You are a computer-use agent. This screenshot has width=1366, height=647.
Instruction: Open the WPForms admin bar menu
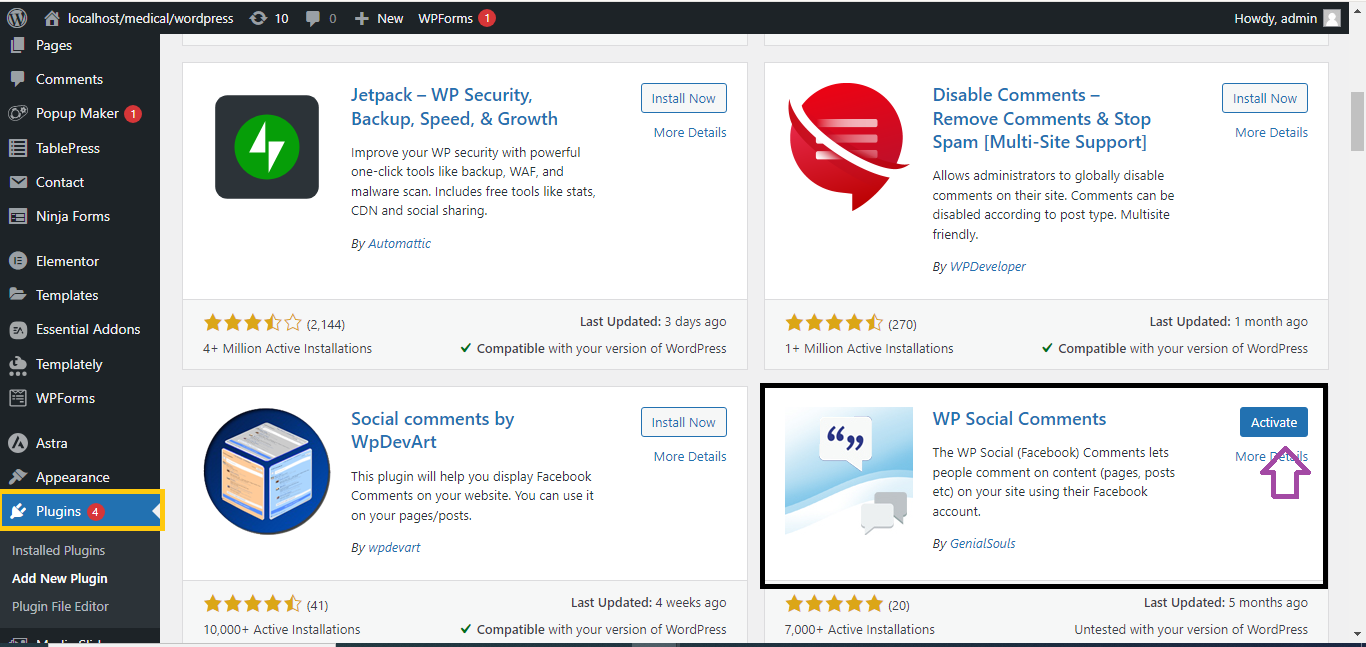[446, 18]
